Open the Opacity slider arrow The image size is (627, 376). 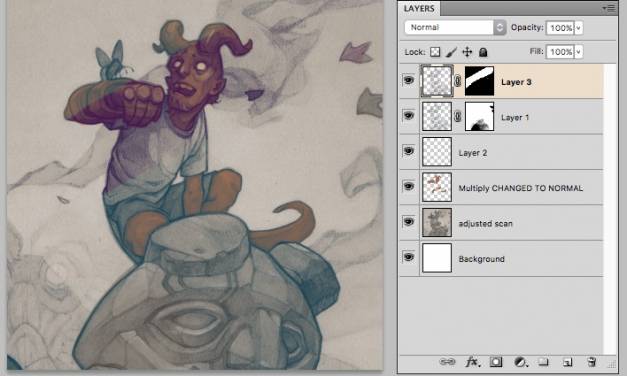pyautogui.click(x=579, y=28)
